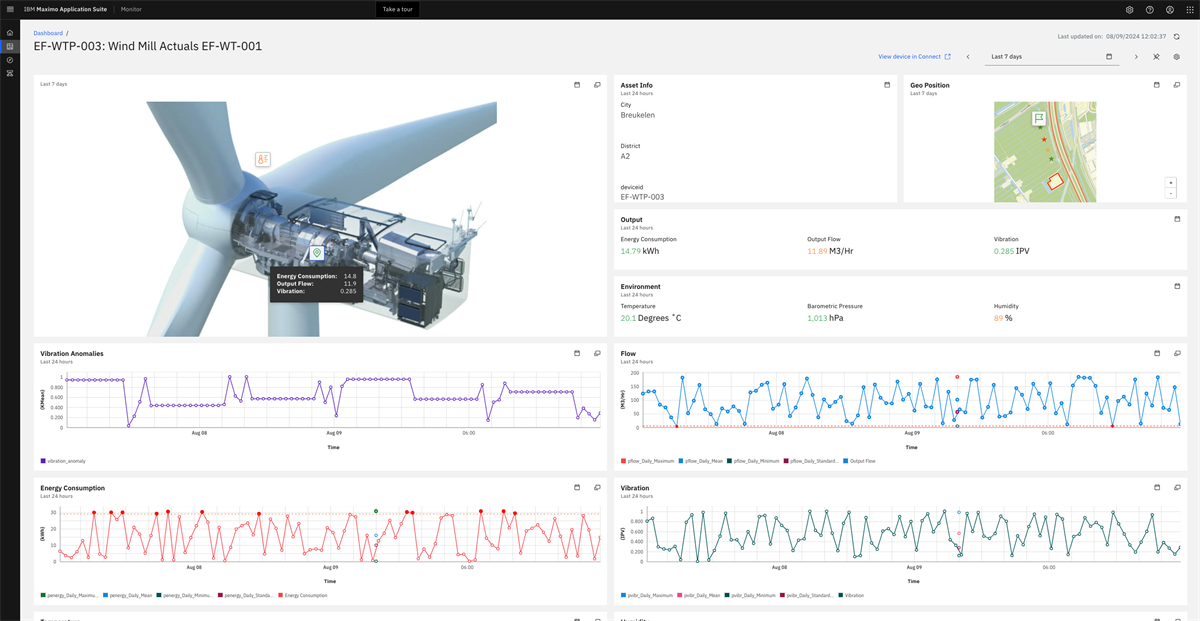
Task: Open View device in Connect link
Action: pyautogui.click(x=914, y=57)
